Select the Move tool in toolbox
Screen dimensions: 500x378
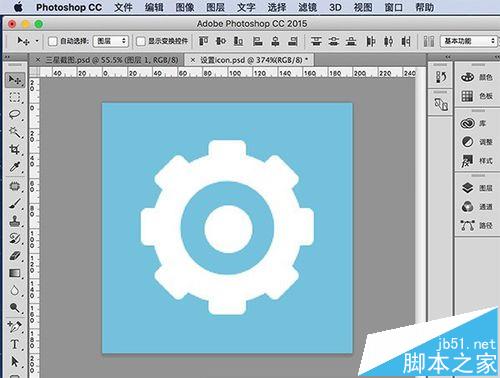(x=15, y=80)
